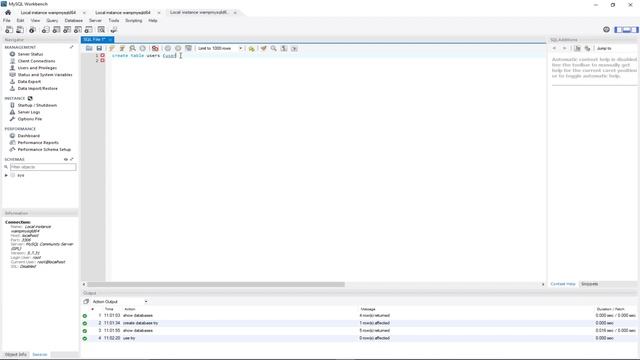Click the Schemas panel expand icon
Screen dimensions: 640x360
(x=72, y=159)
